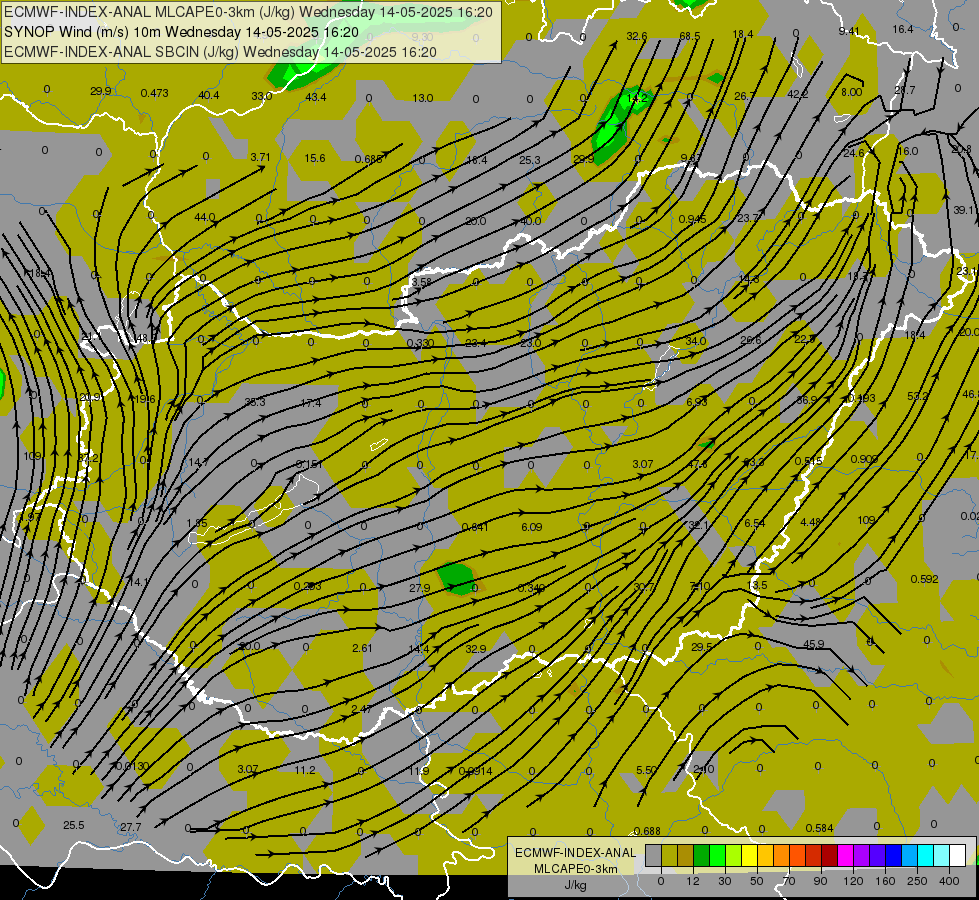This screenshot has height=900, width=979.
Task: Click legend scale label 70
Action: pyautogui.click(x=789, y=881)
